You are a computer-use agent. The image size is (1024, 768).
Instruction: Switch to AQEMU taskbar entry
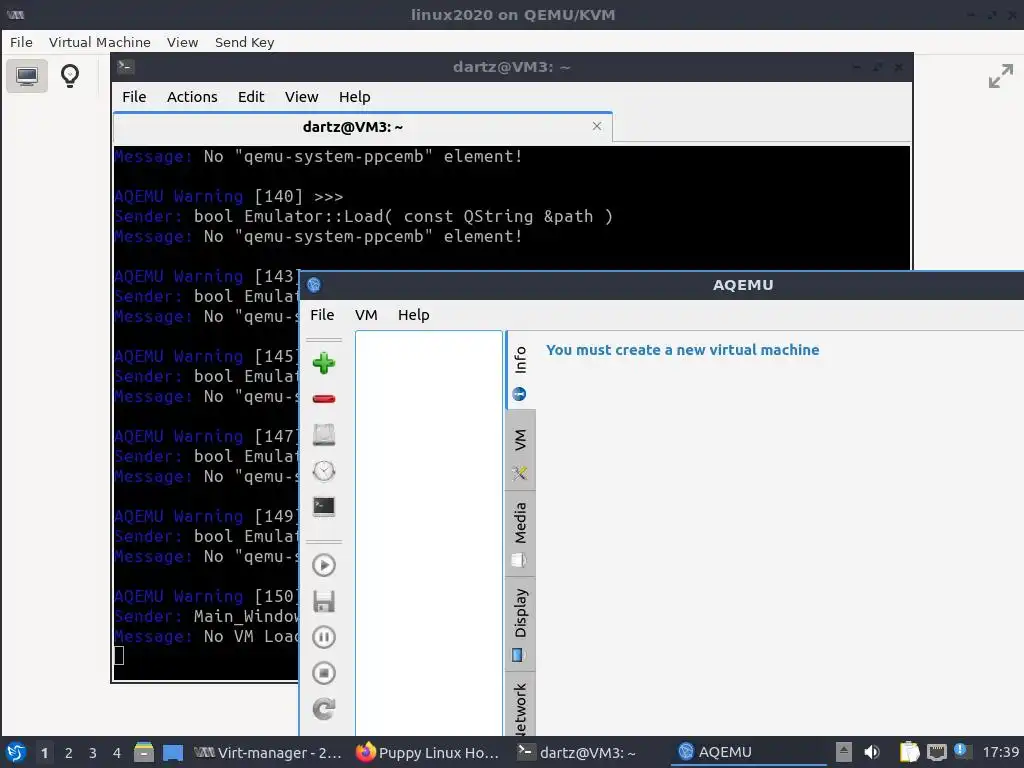748,752
